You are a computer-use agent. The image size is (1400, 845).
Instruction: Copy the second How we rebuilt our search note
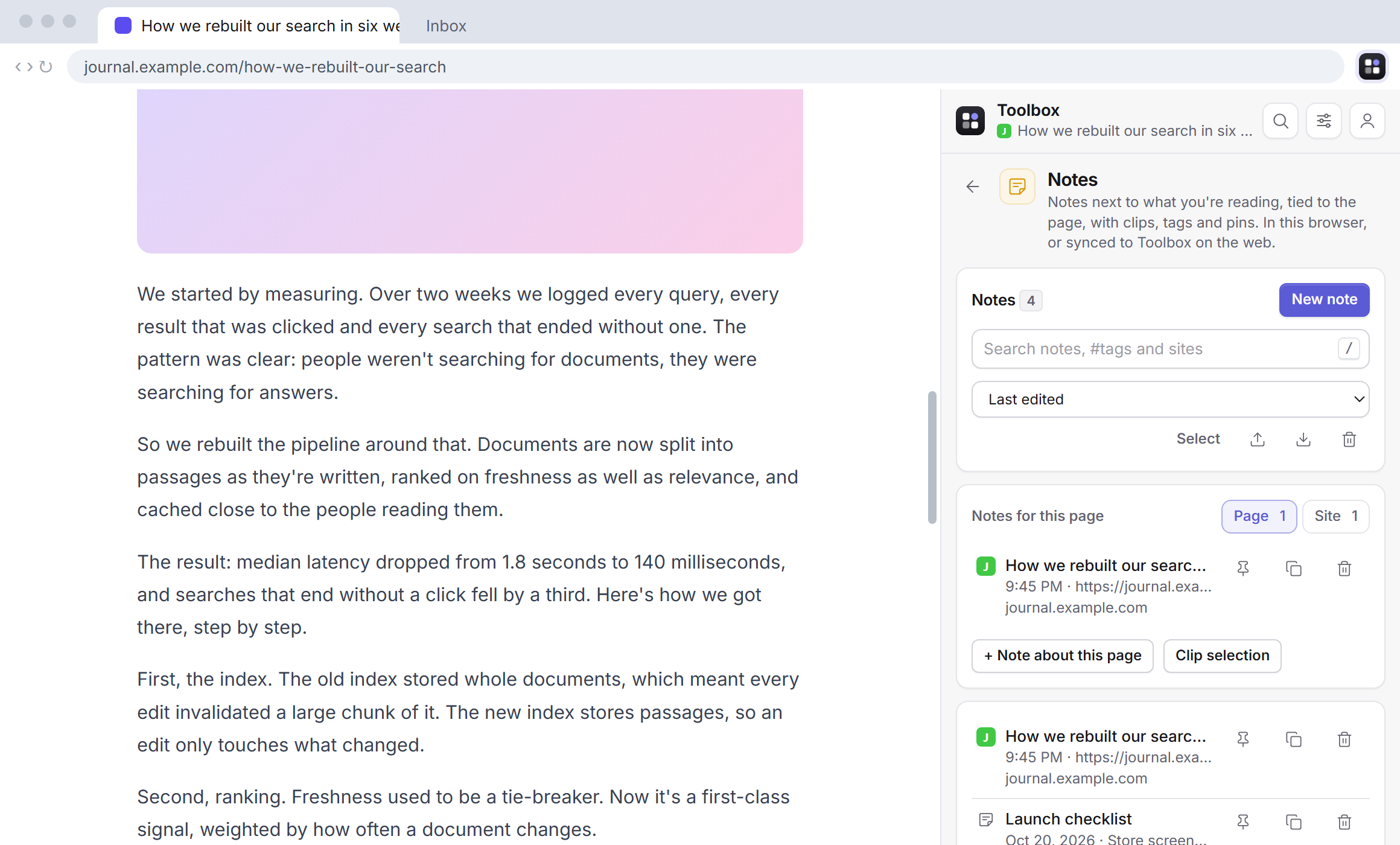1294,739
